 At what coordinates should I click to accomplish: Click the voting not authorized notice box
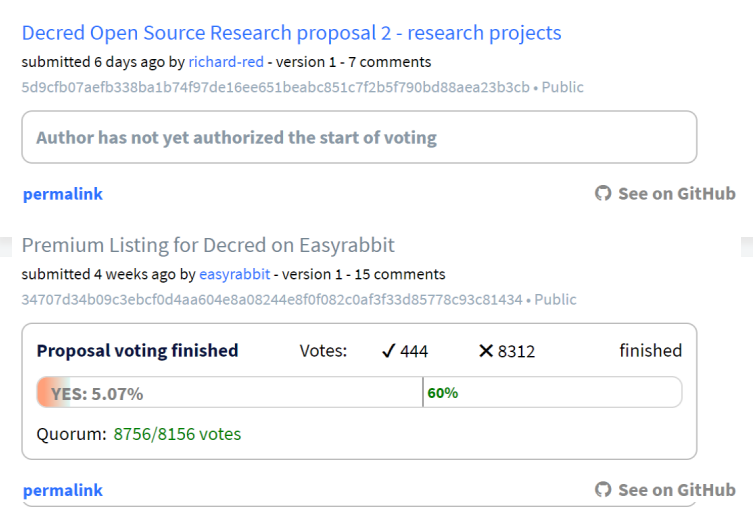[359, 137]
